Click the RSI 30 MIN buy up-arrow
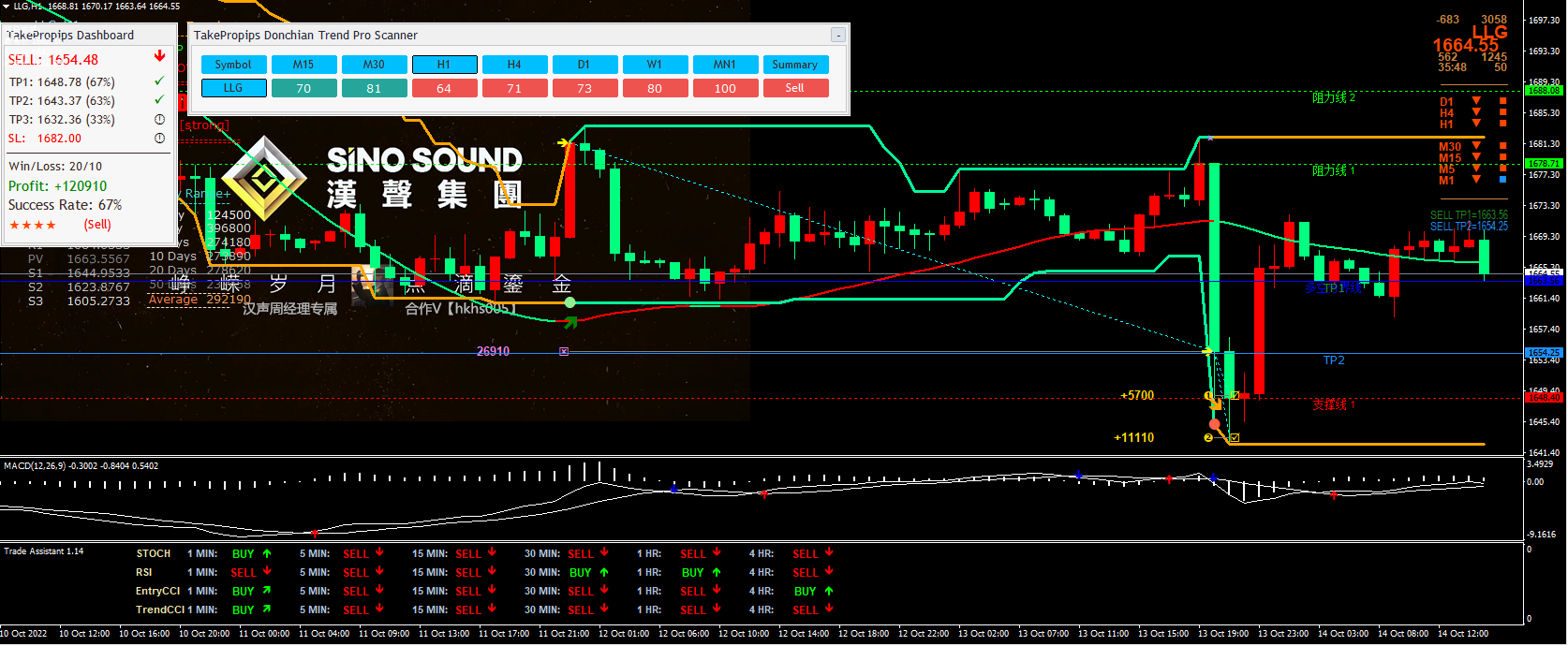Viewport: 1568px width, 646px height. [x=604, y=572]
